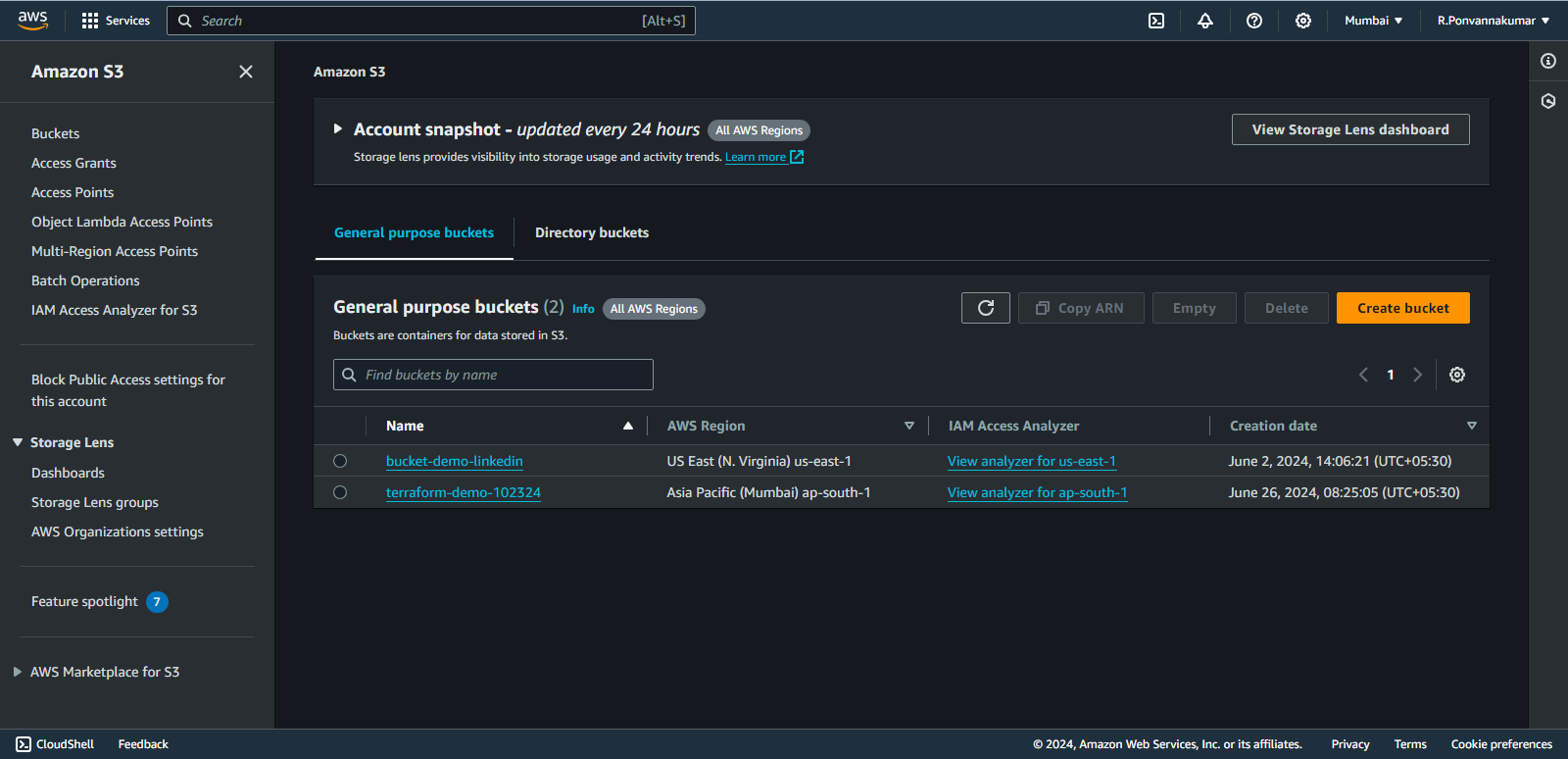
Task: Open the help question mark icon
Action: coord(1254,21)
